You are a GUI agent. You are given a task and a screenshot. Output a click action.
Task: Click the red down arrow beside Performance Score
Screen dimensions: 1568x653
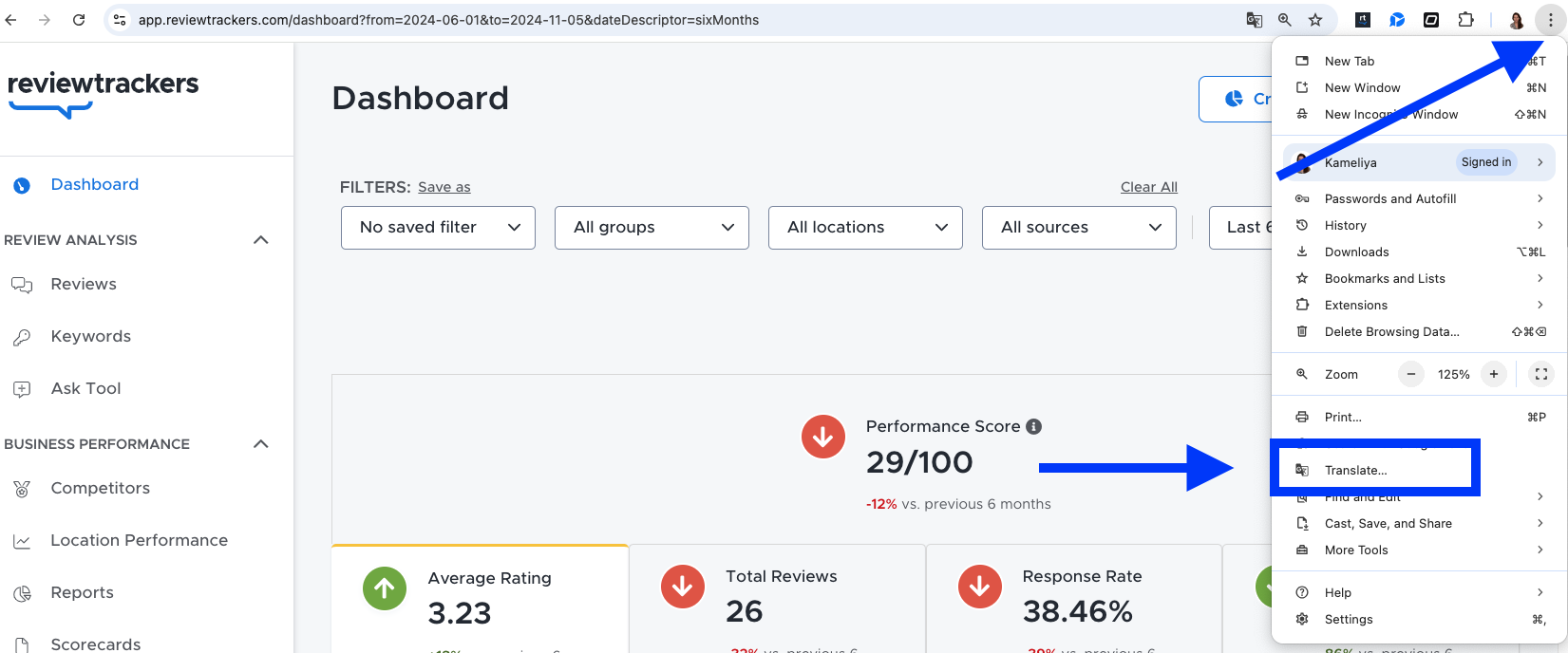click(x=823, y=437)
